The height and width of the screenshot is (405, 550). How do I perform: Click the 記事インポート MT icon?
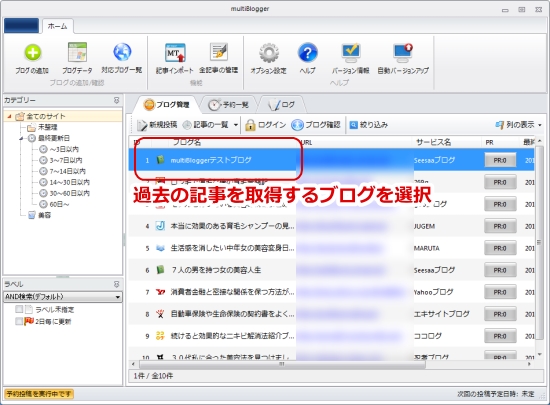[175, 53]
